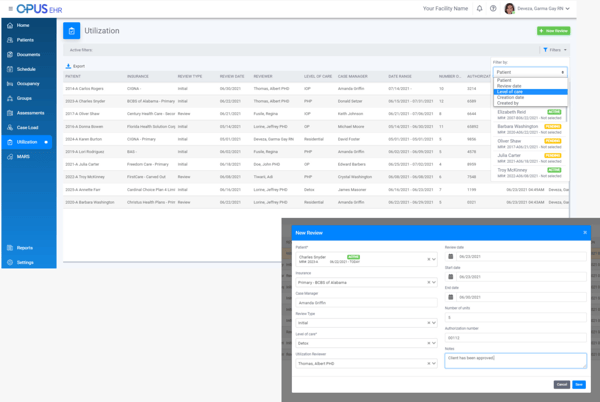Choose Review date option in Filter by list

tap(530, 86)
